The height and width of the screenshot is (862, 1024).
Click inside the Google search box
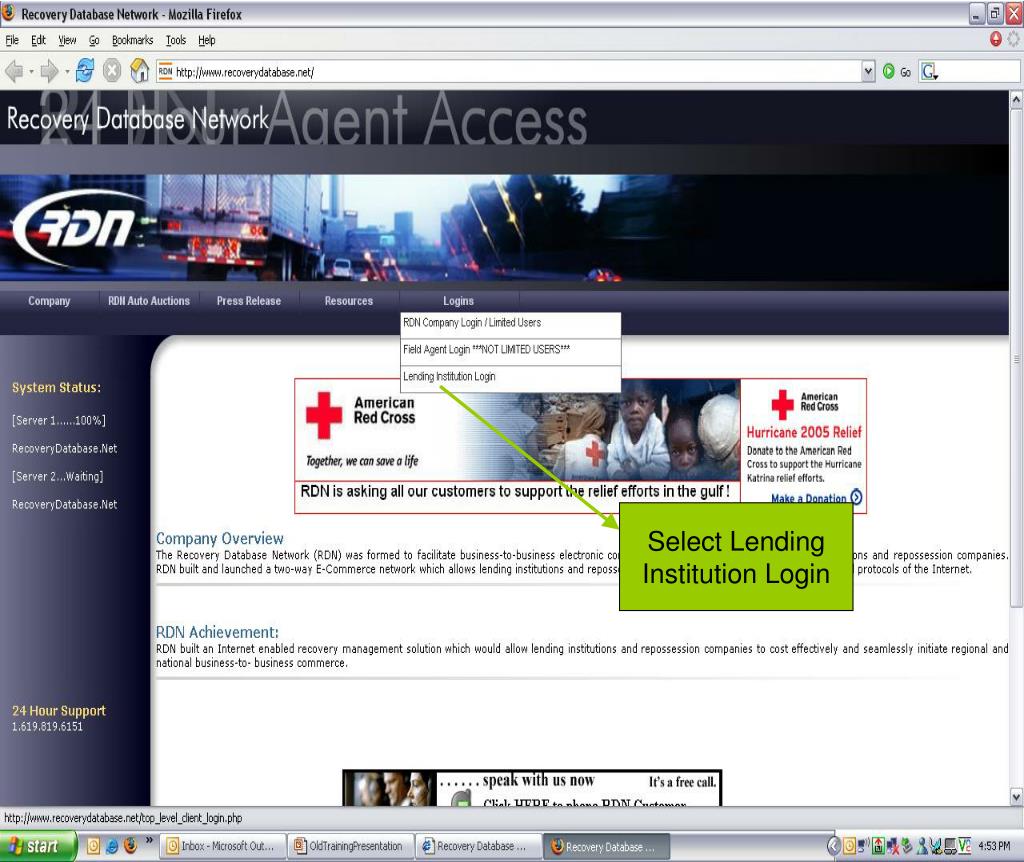coord(980,71)
